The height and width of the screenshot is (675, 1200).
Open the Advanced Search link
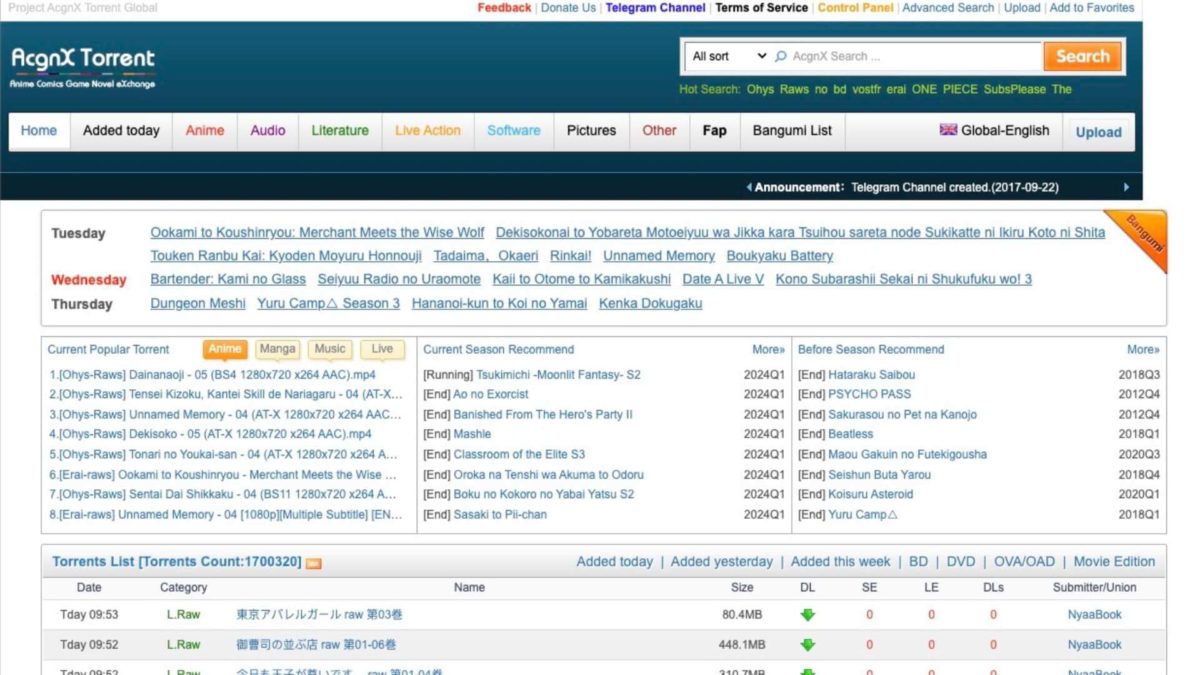(x=948, y=8)
